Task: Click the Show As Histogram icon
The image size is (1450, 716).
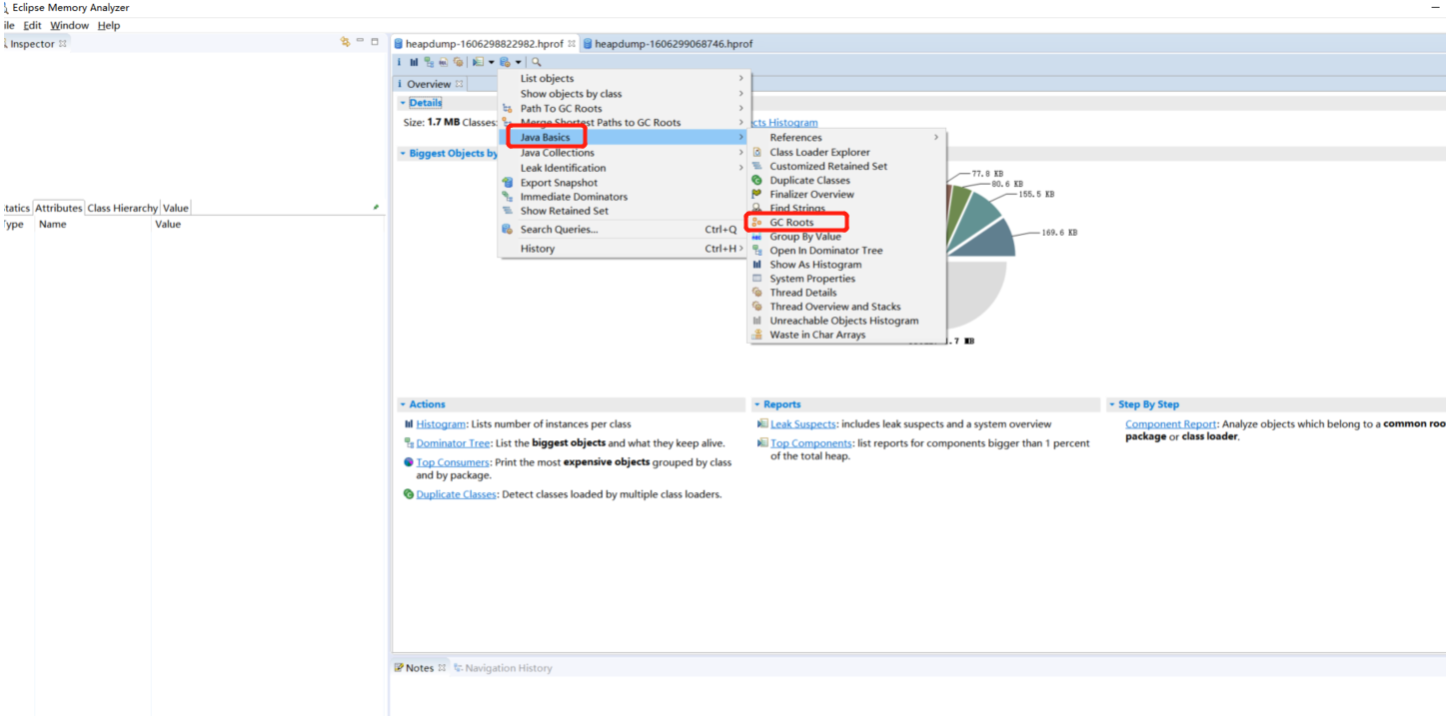Action: [758, 264]
